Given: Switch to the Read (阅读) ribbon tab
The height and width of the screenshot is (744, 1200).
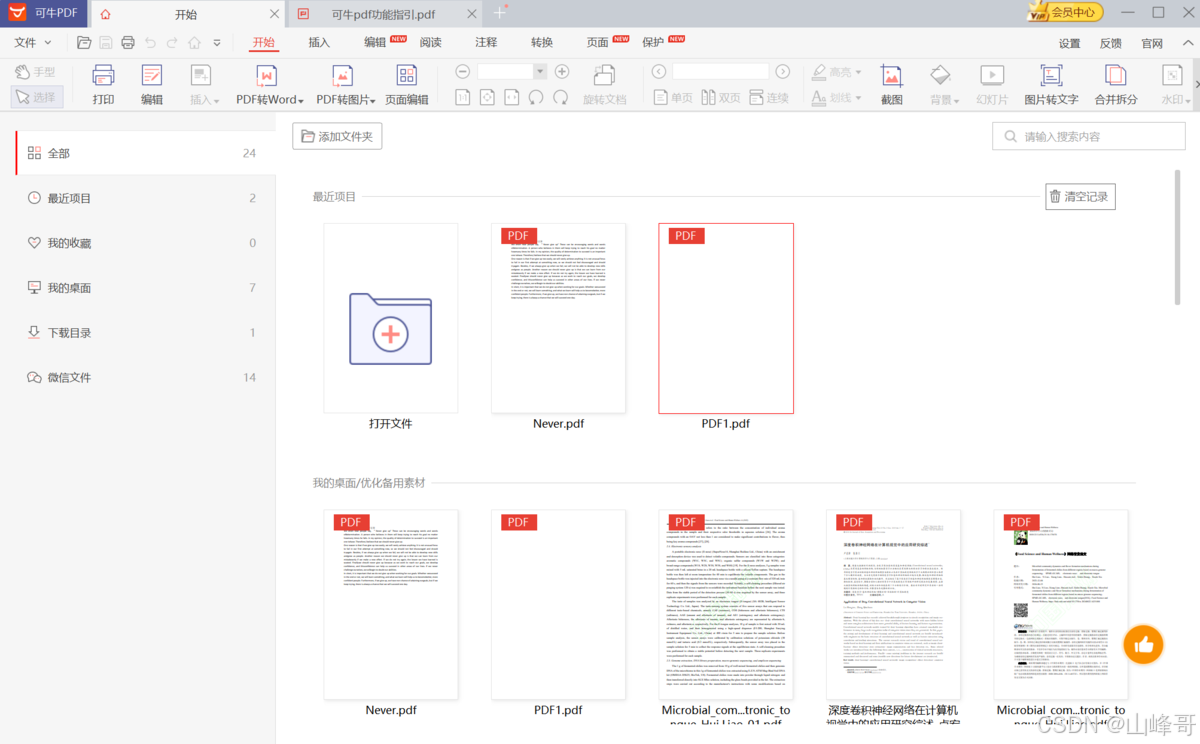Looking at the screenshot, I should 431,43.
